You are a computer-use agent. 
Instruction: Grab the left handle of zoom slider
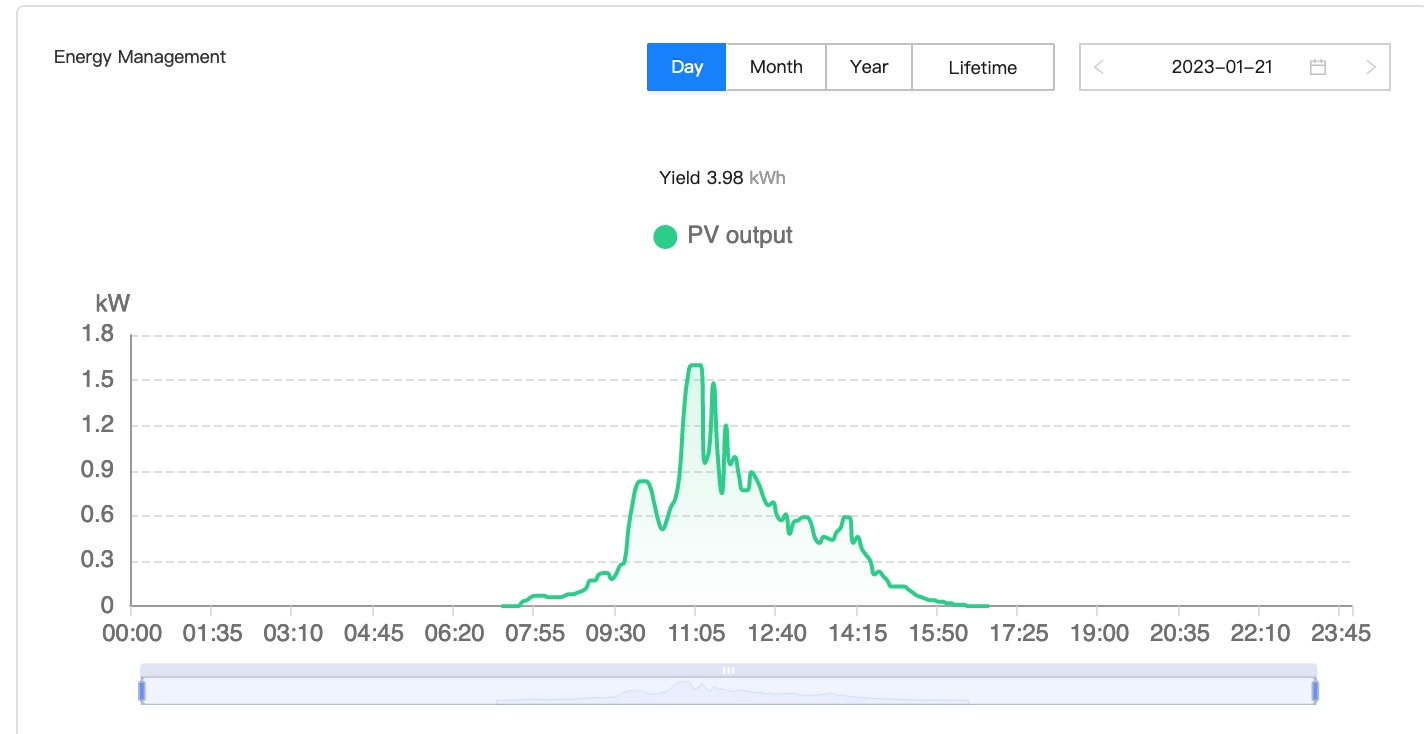tap(142, 690)
